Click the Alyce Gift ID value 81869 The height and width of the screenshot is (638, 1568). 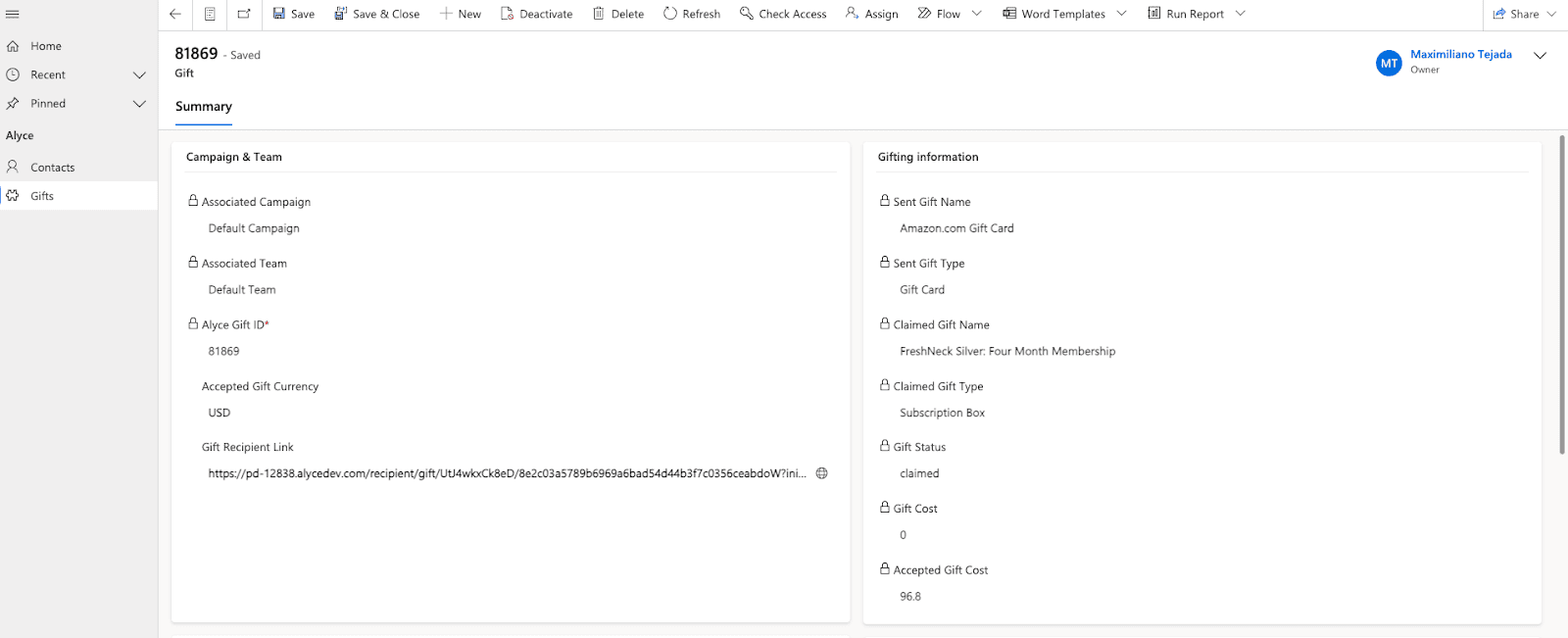(223, 351)
